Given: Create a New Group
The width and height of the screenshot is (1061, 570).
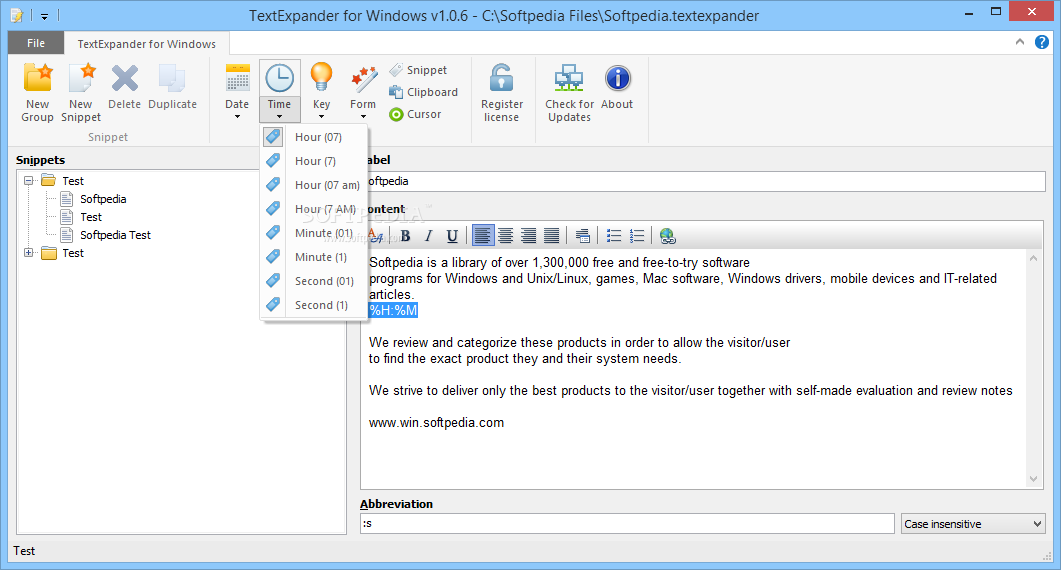Looking at the screenshot, I should (37, 93).
